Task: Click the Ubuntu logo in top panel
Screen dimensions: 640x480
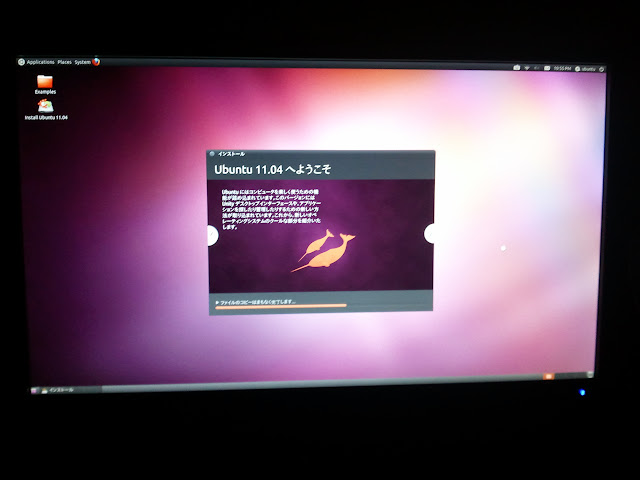Action: 22,62
